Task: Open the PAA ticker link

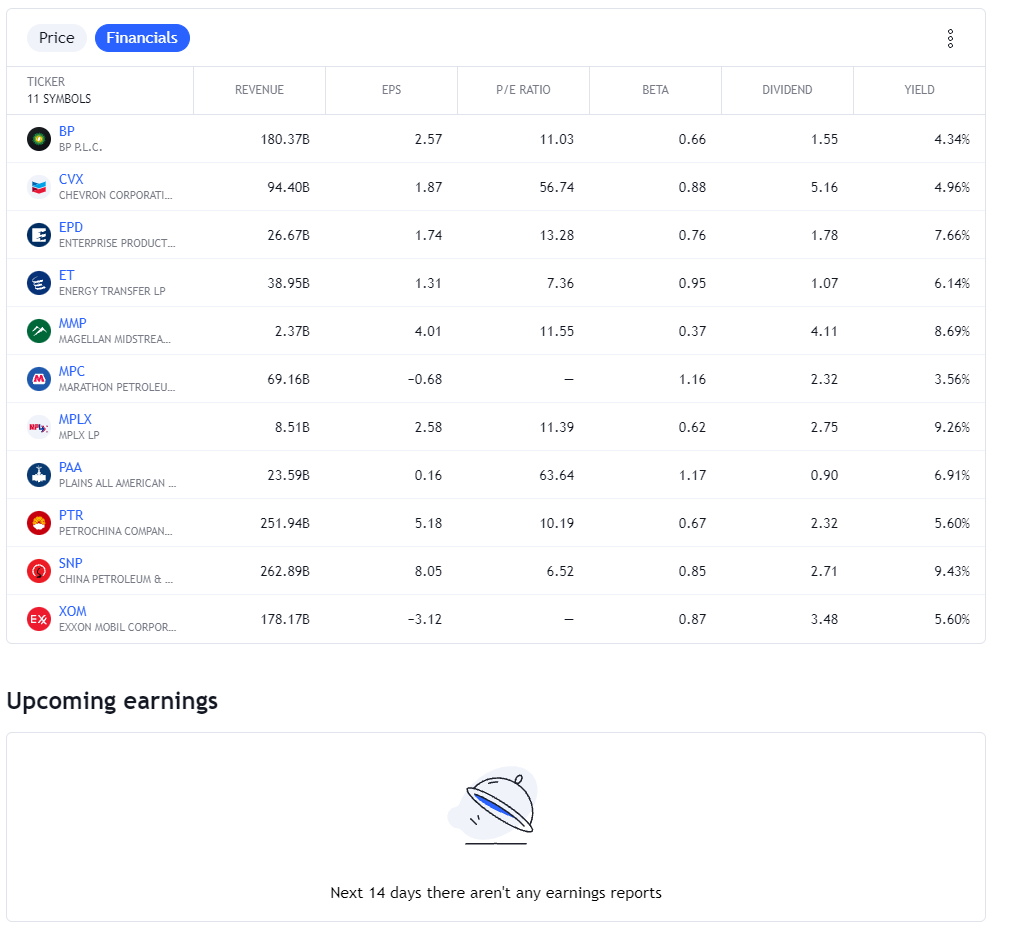Action: 70,467
